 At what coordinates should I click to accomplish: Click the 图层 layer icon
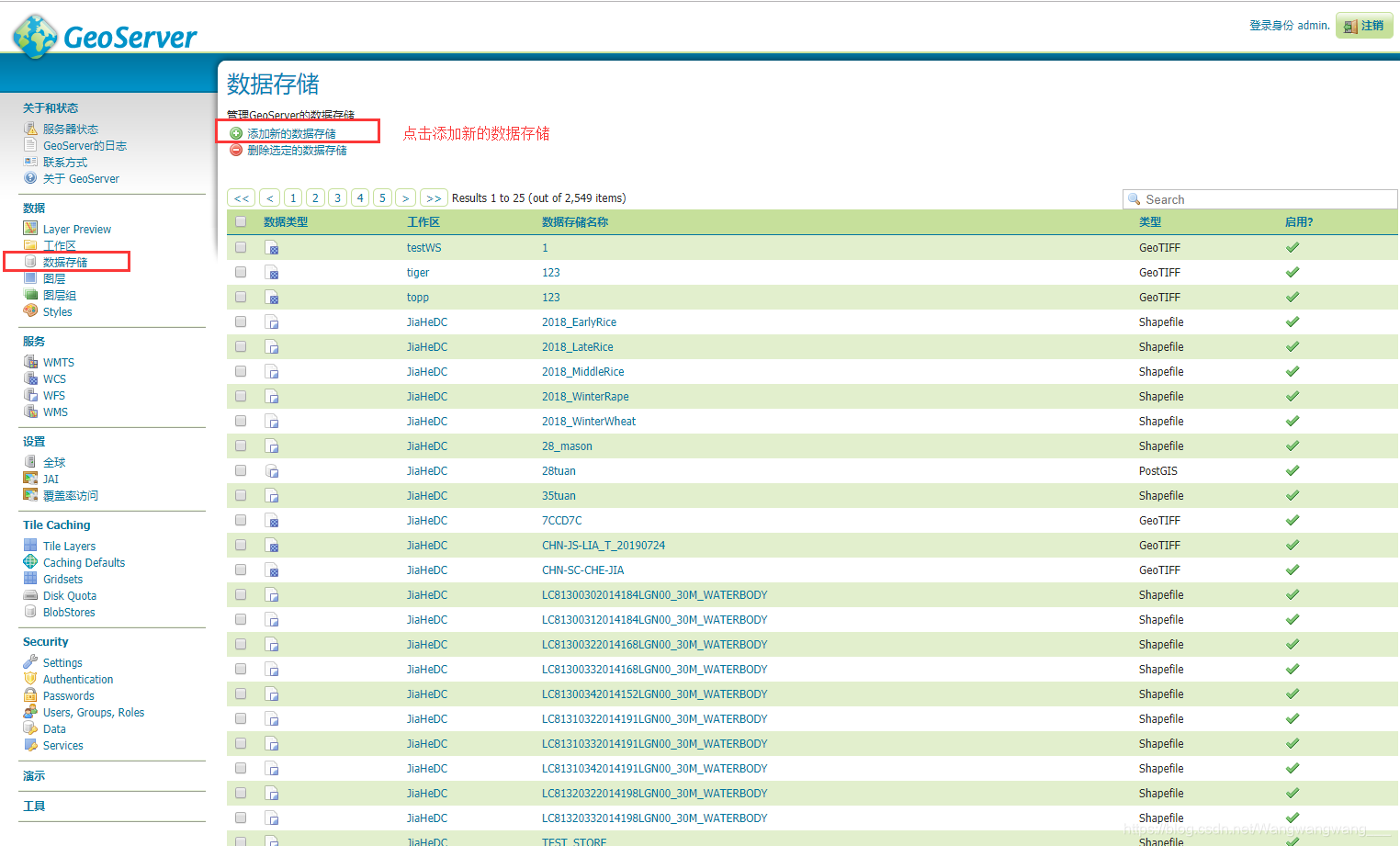[x=30, y=278]
